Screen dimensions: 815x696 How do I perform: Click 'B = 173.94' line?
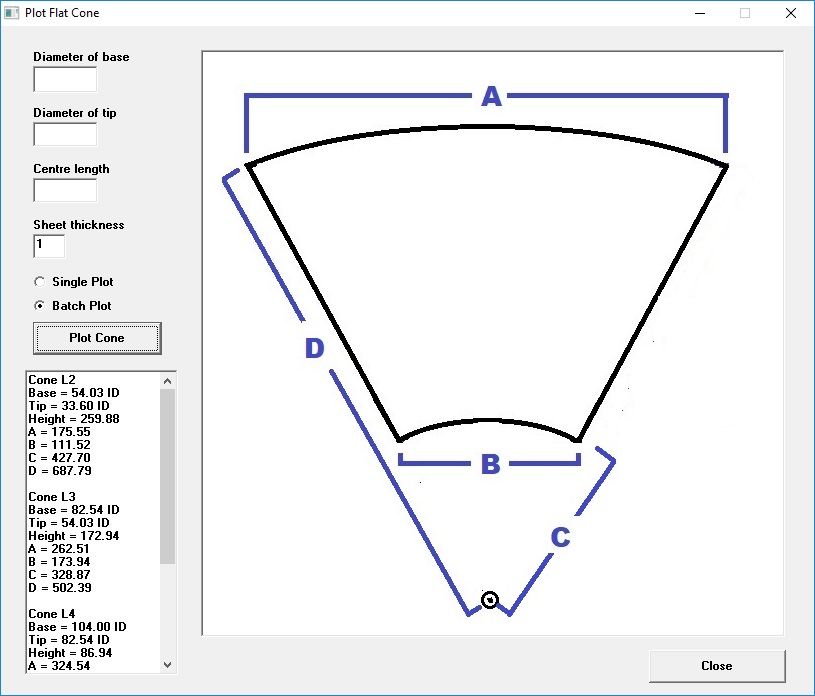point(59,562)
